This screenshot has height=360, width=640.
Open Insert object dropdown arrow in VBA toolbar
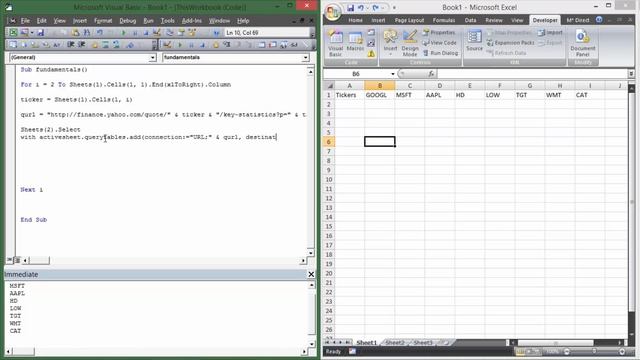[32, 33]
